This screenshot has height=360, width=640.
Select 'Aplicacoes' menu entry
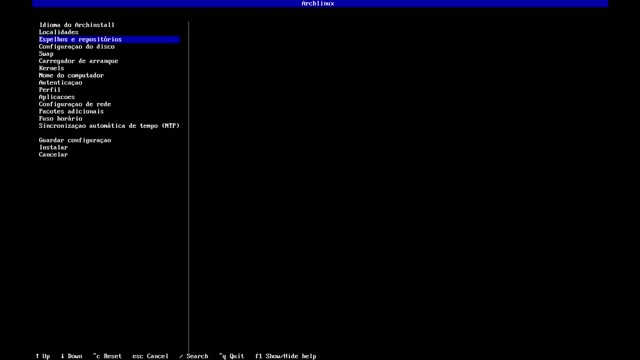pos(57,97)
